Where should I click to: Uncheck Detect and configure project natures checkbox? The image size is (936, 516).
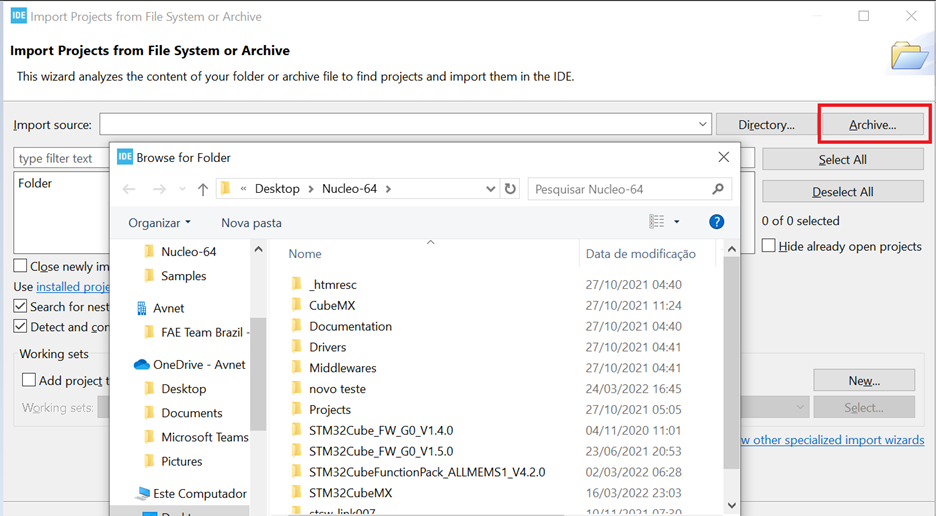point(20,327)
